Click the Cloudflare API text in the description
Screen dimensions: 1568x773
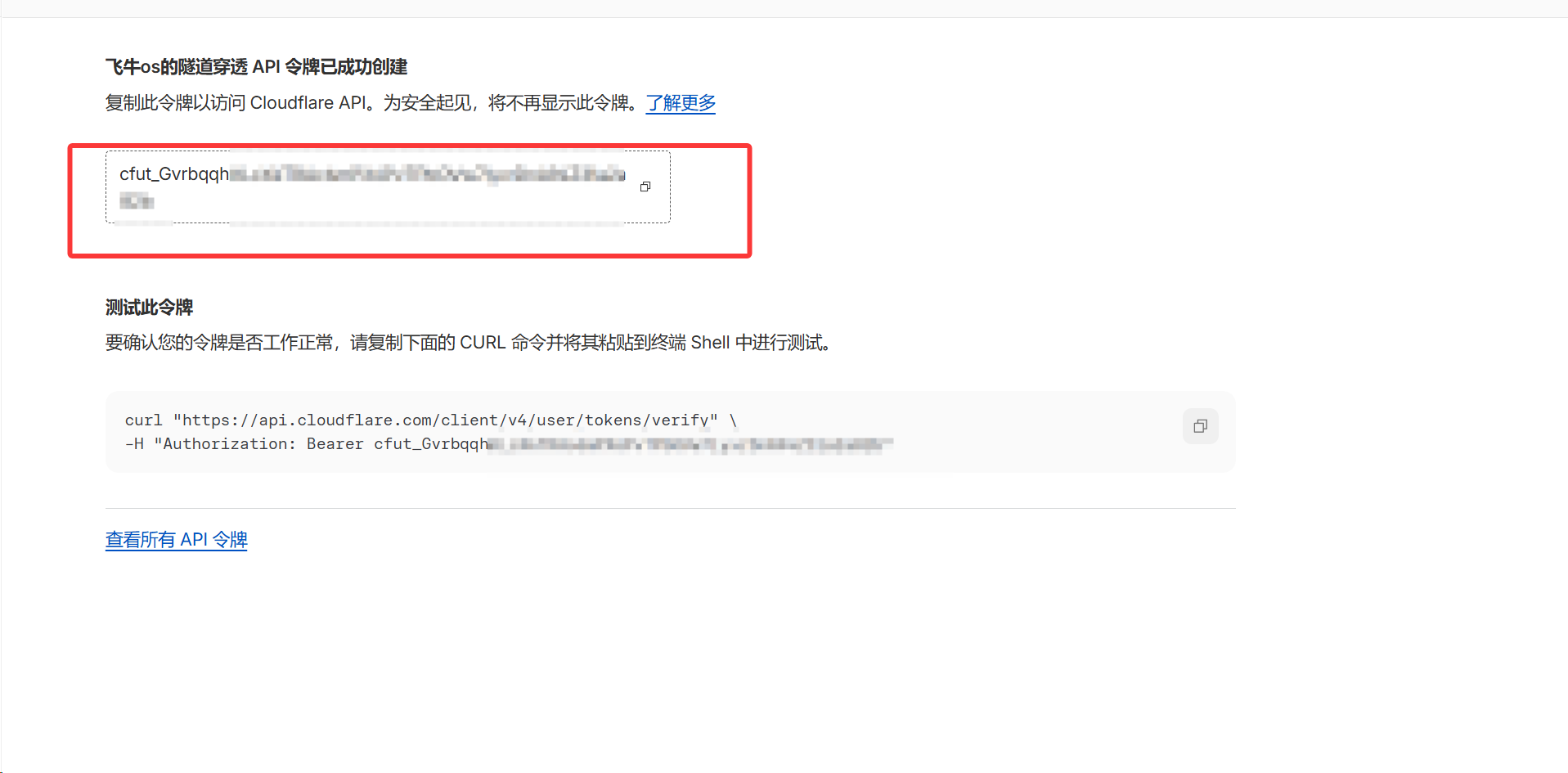point(308,103)
